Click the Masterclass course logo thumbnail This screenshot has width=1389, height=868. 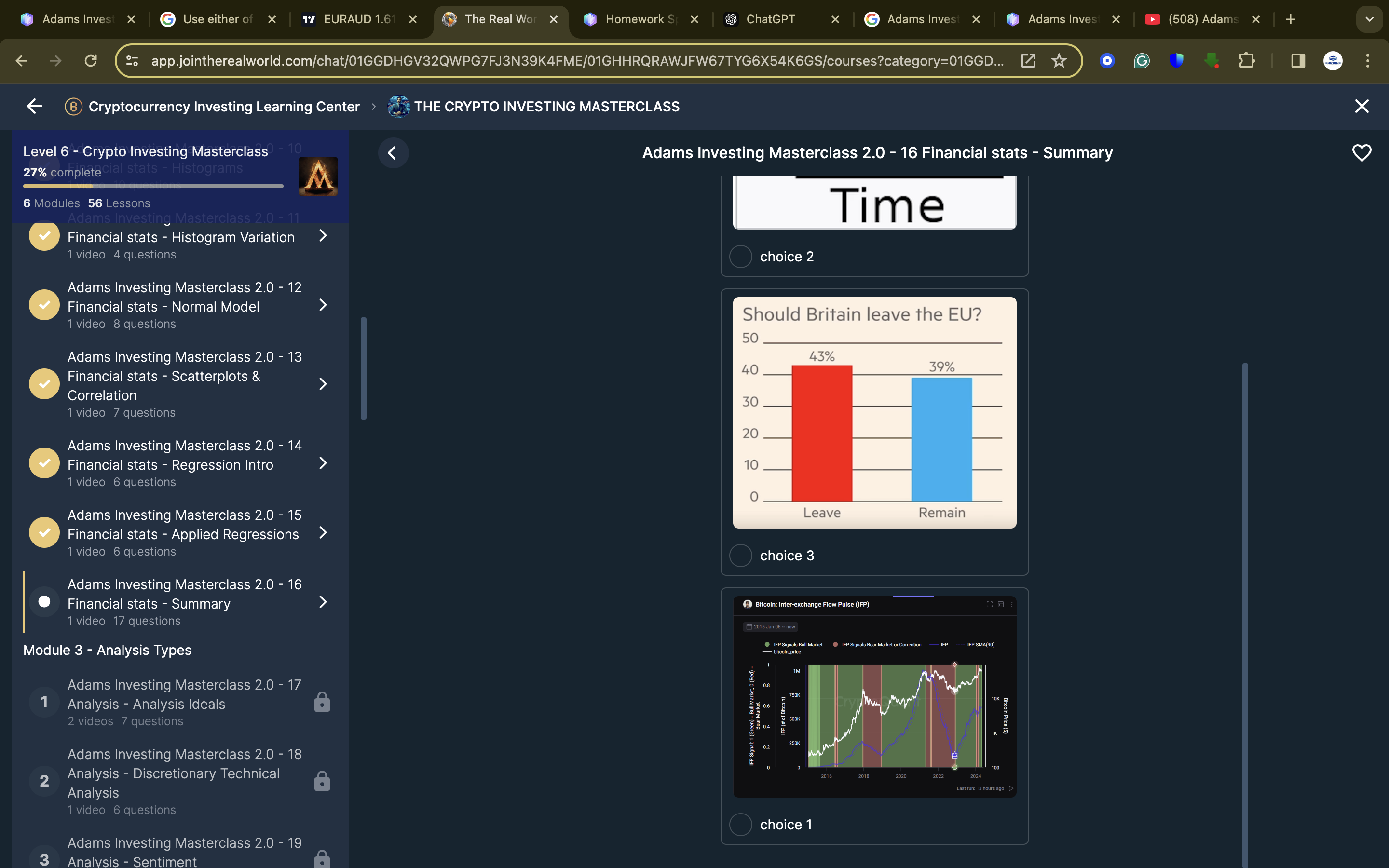click(x=318, y=177)
